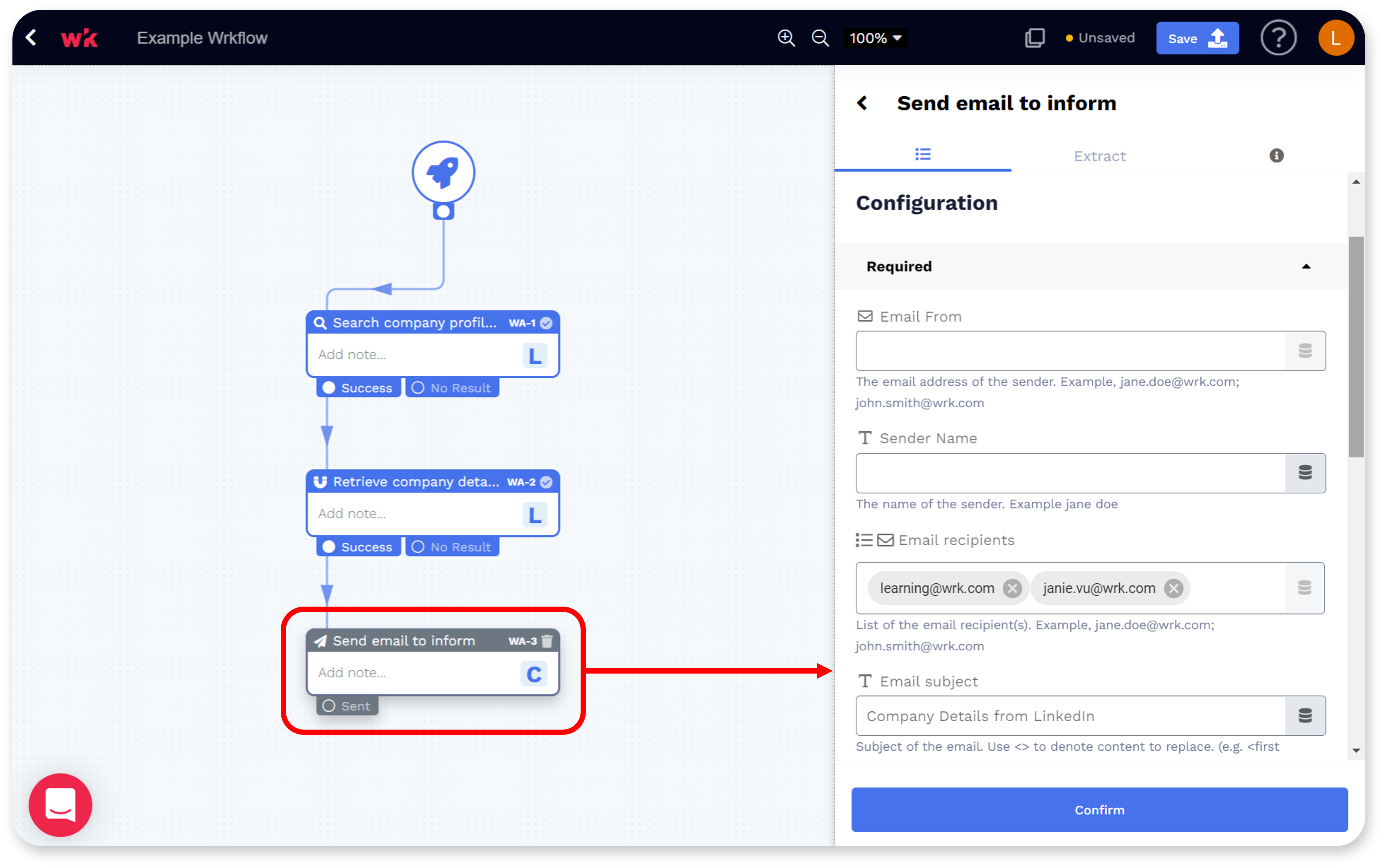Click the rocket launch trigger node
This screenshot has width=1384, height=868.
tap(443, 171)
